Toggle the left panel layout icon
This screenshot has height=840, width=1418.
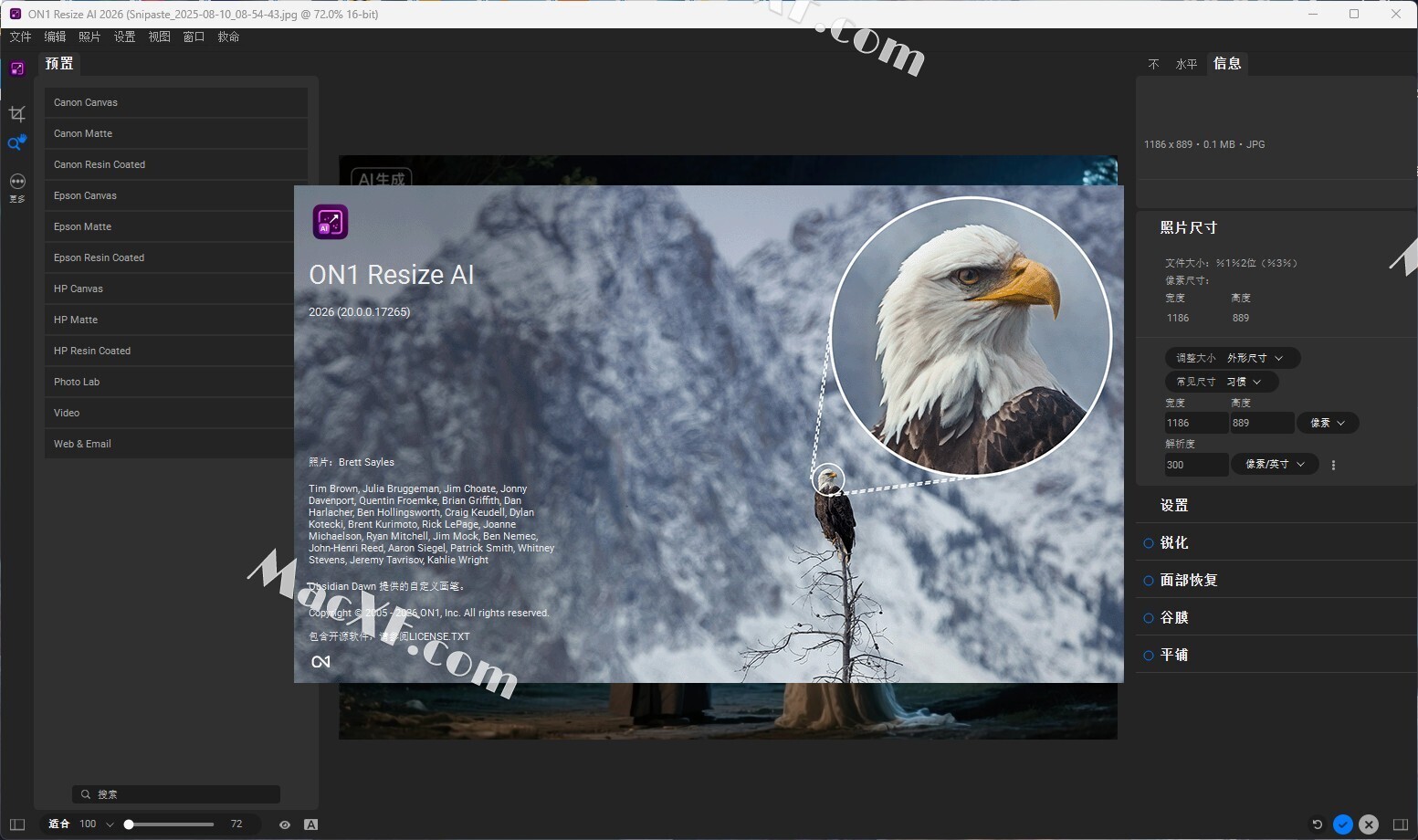[x=17, y=824]
